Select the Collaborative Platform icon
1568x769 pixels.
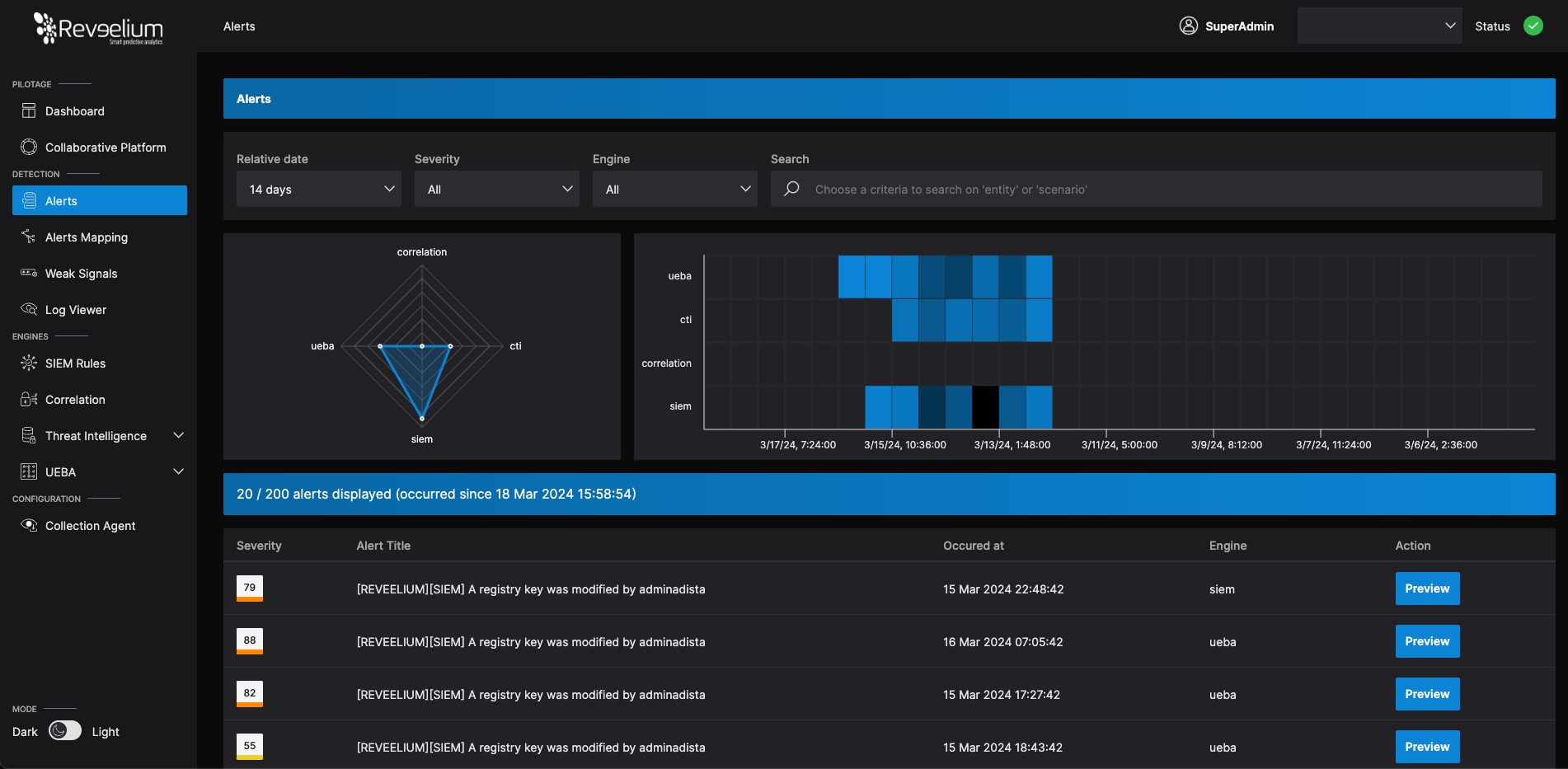29,147
